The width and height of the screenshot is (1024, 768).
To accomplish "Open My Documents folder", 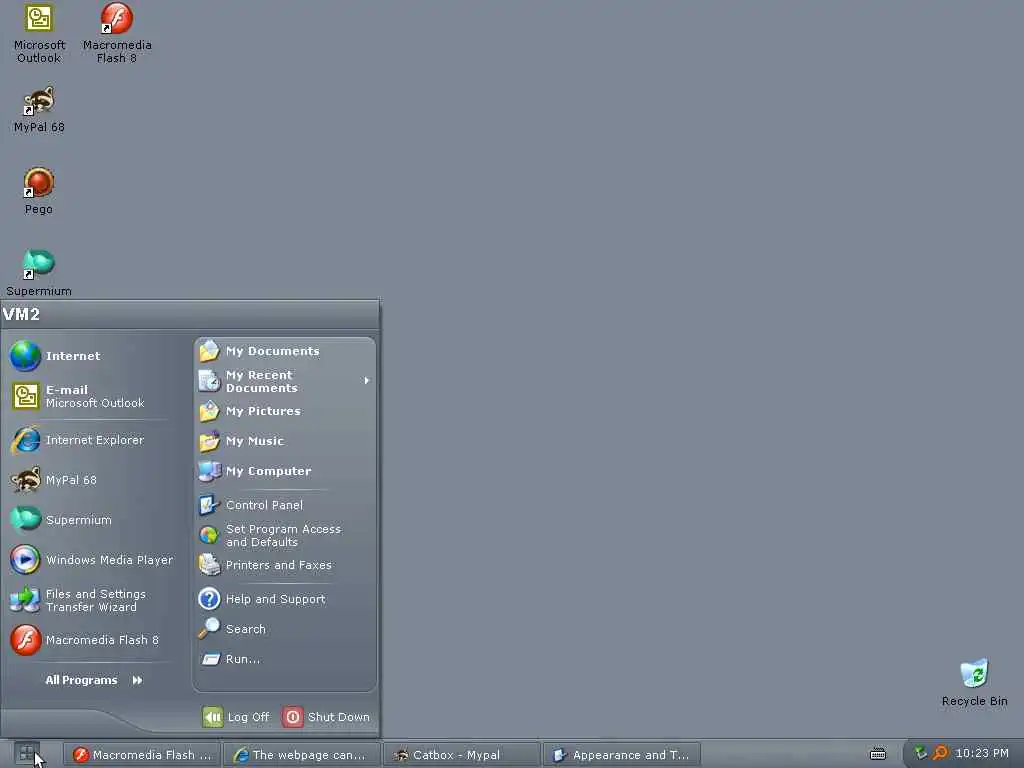I will 285,351.
